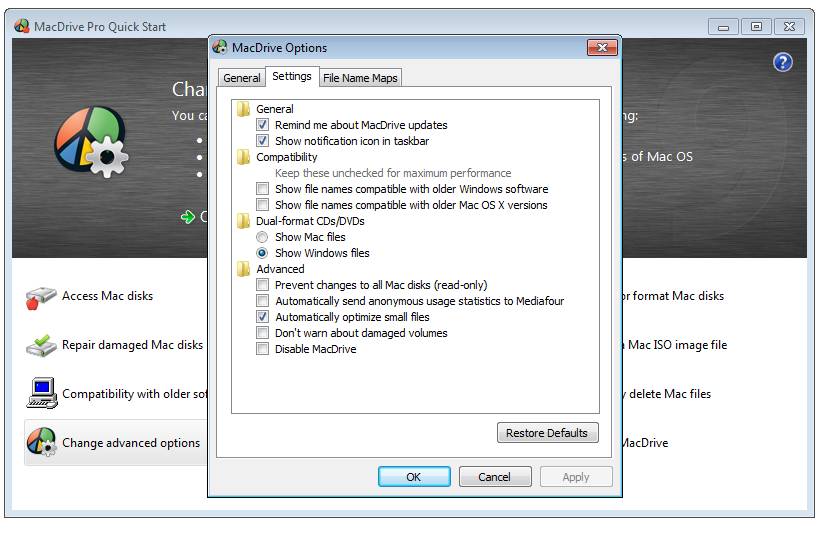
Task: Check Don't warn about damaged volumes
Action: [x=262, y=332]
